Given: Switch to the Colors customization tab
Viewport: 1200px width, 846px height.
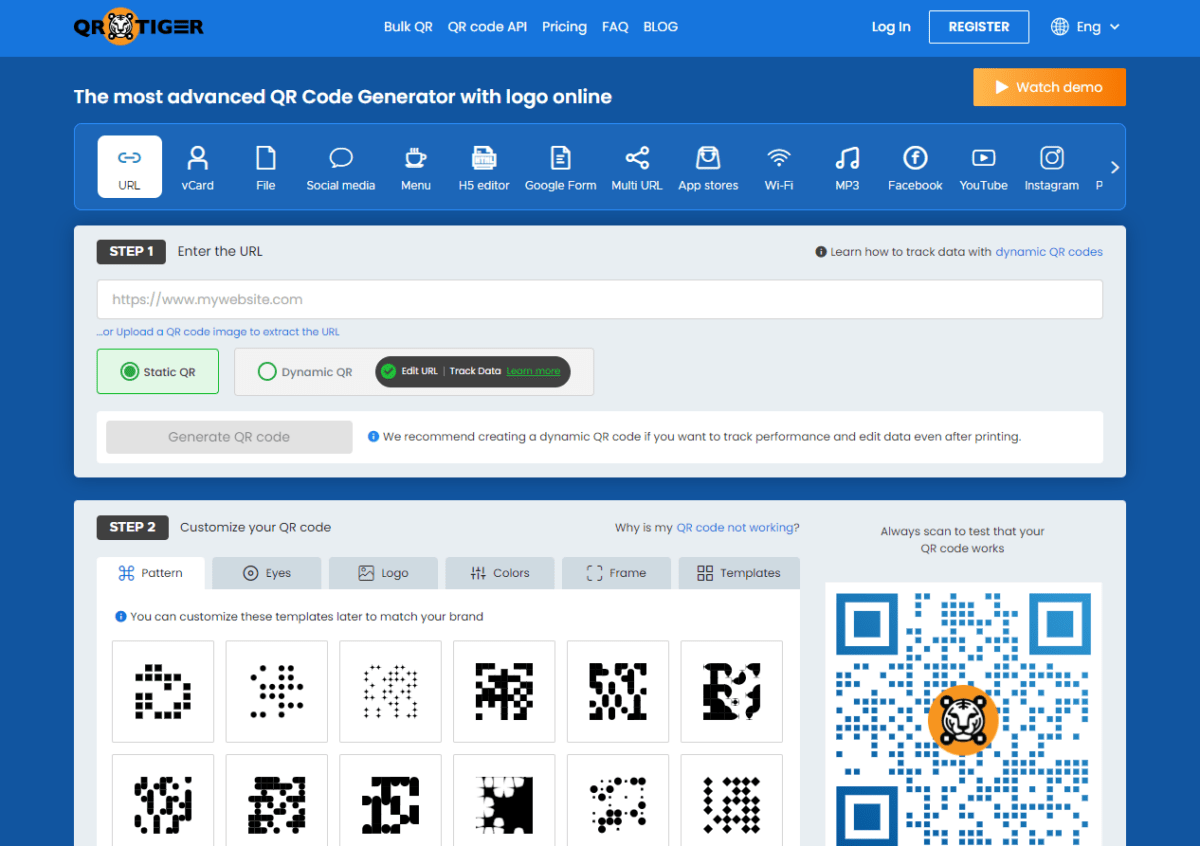Looking at the screenshot, I should 500,572.
